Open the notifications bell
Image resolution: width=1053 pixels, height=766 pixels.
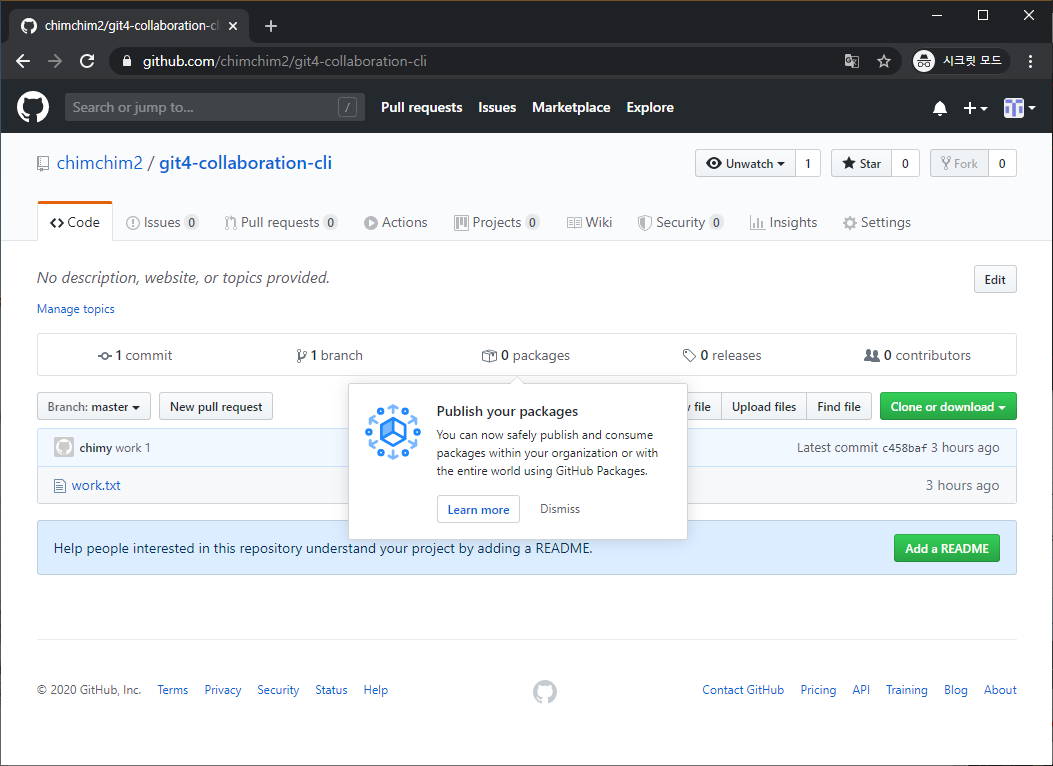pos(940,108)
